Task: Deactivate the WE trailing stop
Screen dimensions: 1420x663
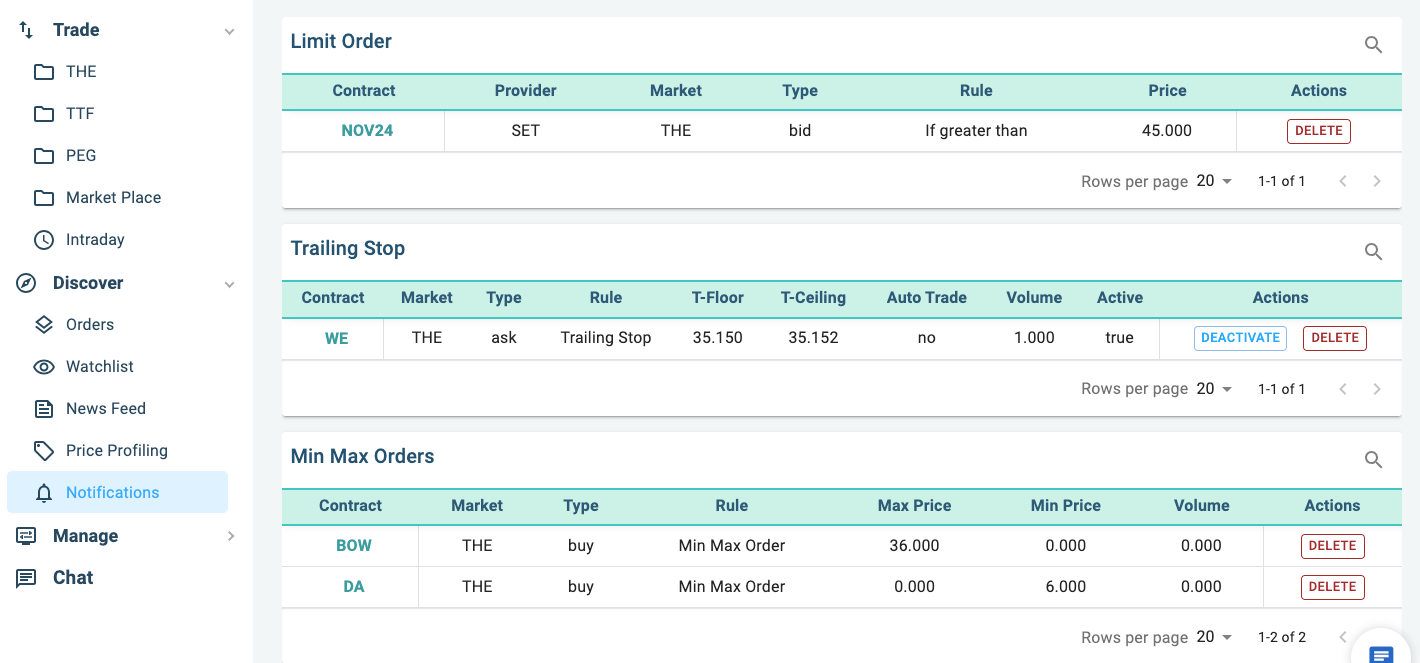Action: coord(1240,338)
